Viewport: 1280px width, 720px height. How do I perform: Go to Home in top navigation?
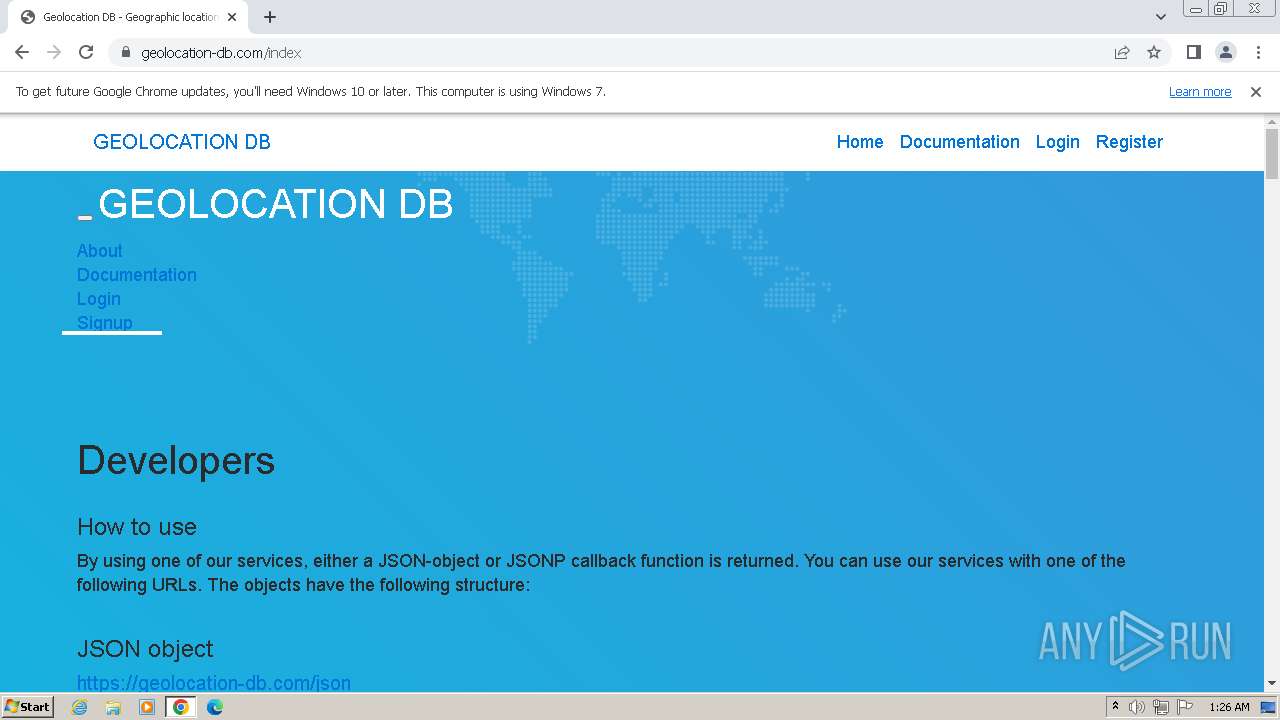[860, 142]
